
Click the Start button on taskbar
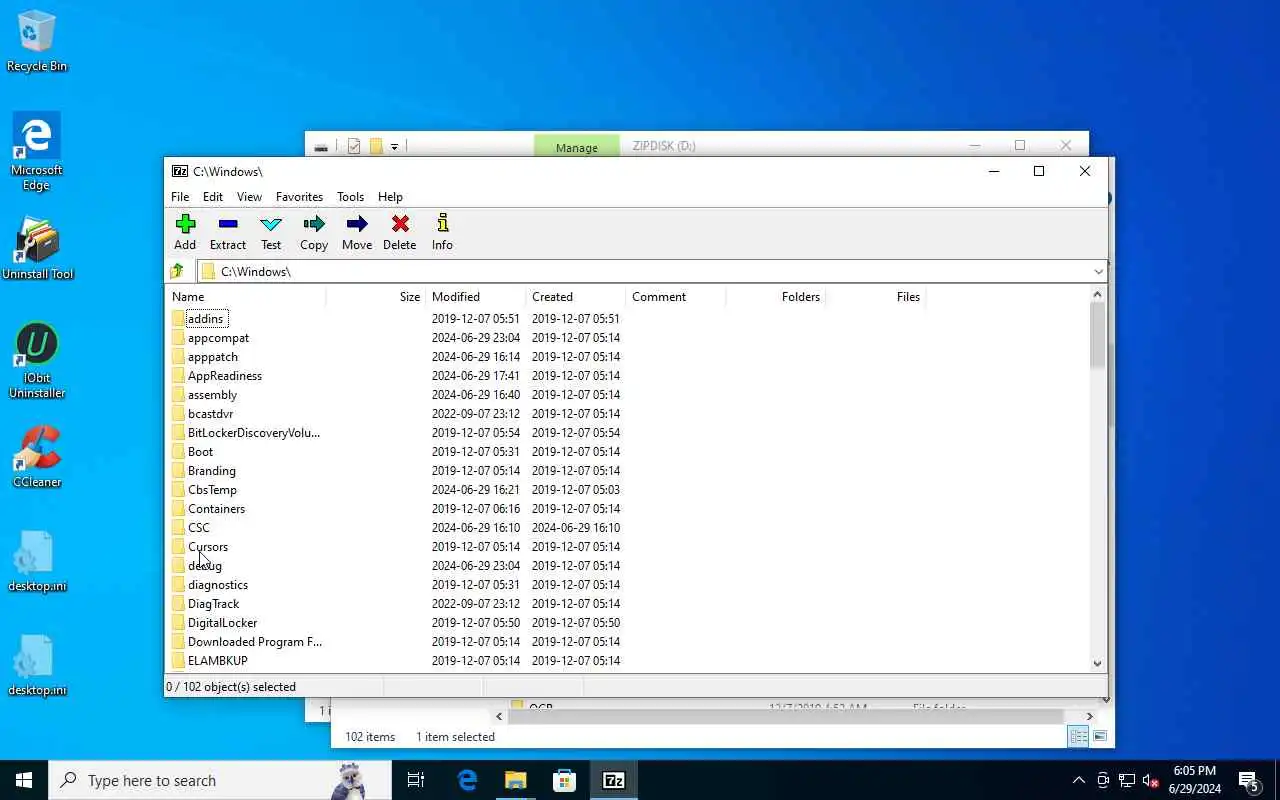pyautogui.click(x=24, y=780)
